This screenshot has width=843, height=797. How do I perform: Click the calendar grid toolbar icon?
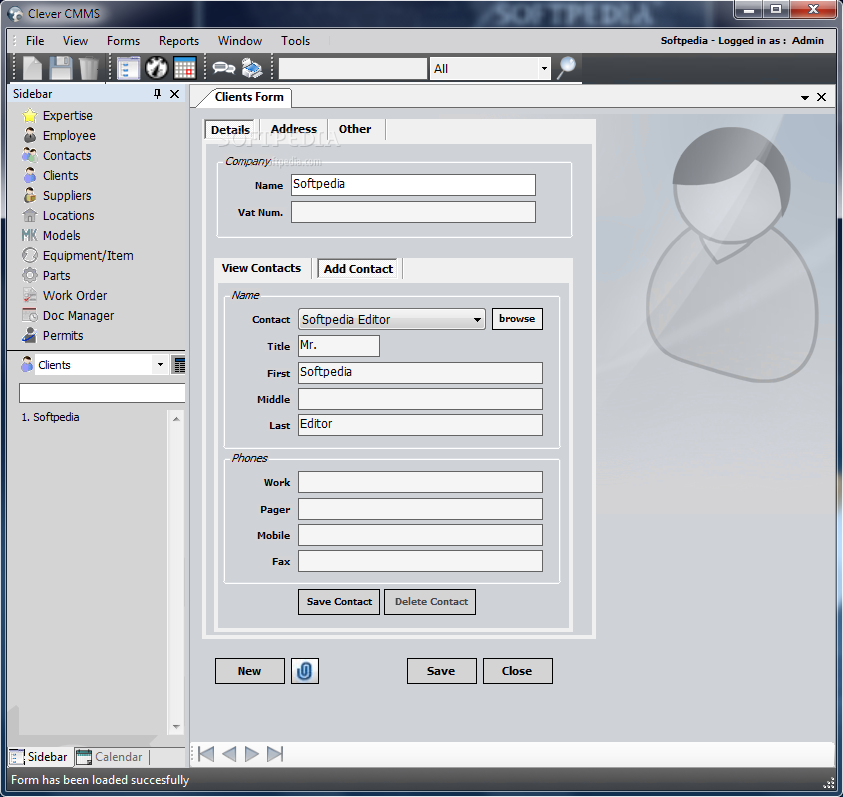coord(184,68)
